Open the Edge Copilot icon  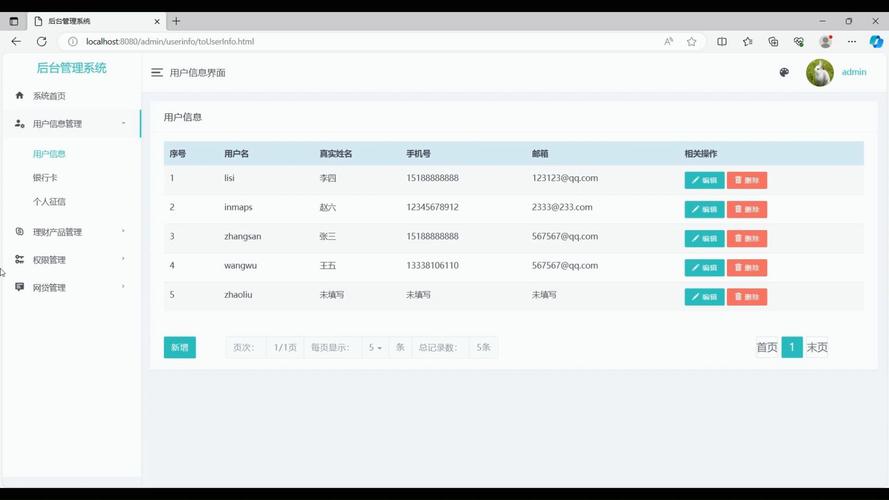coord(876,42)
